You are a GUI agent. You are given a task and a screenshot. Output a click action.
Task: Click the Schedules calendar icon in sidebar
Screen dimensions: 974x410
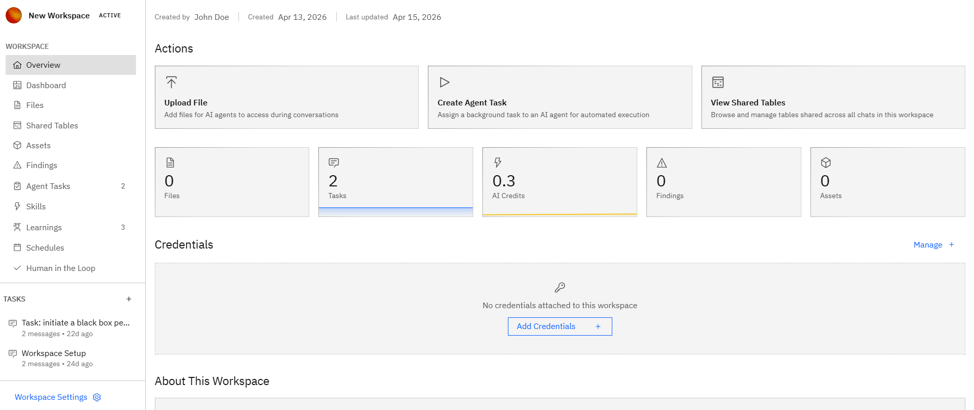(17, 247)
